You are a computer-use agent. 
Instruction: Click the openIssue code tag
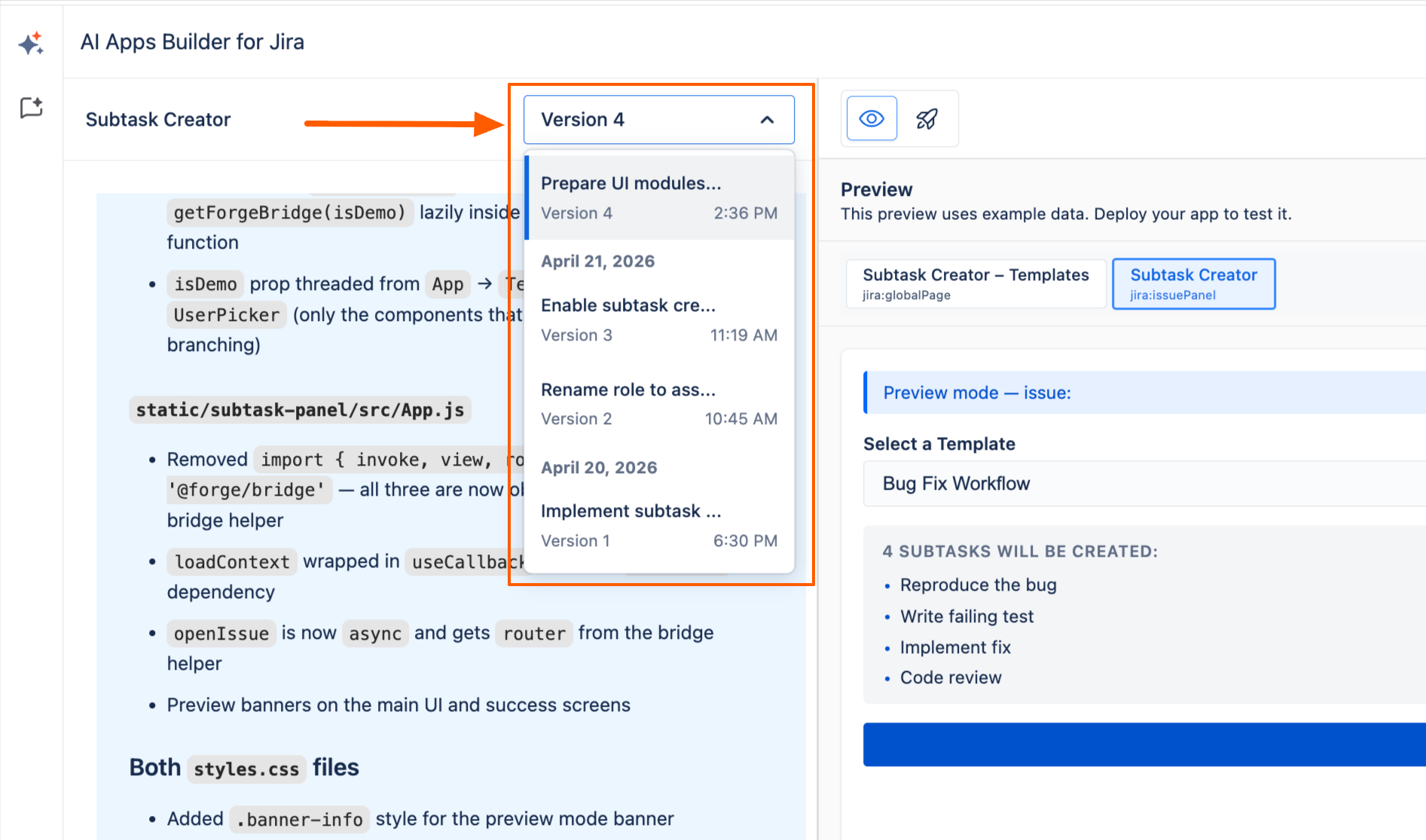[221, 634]
